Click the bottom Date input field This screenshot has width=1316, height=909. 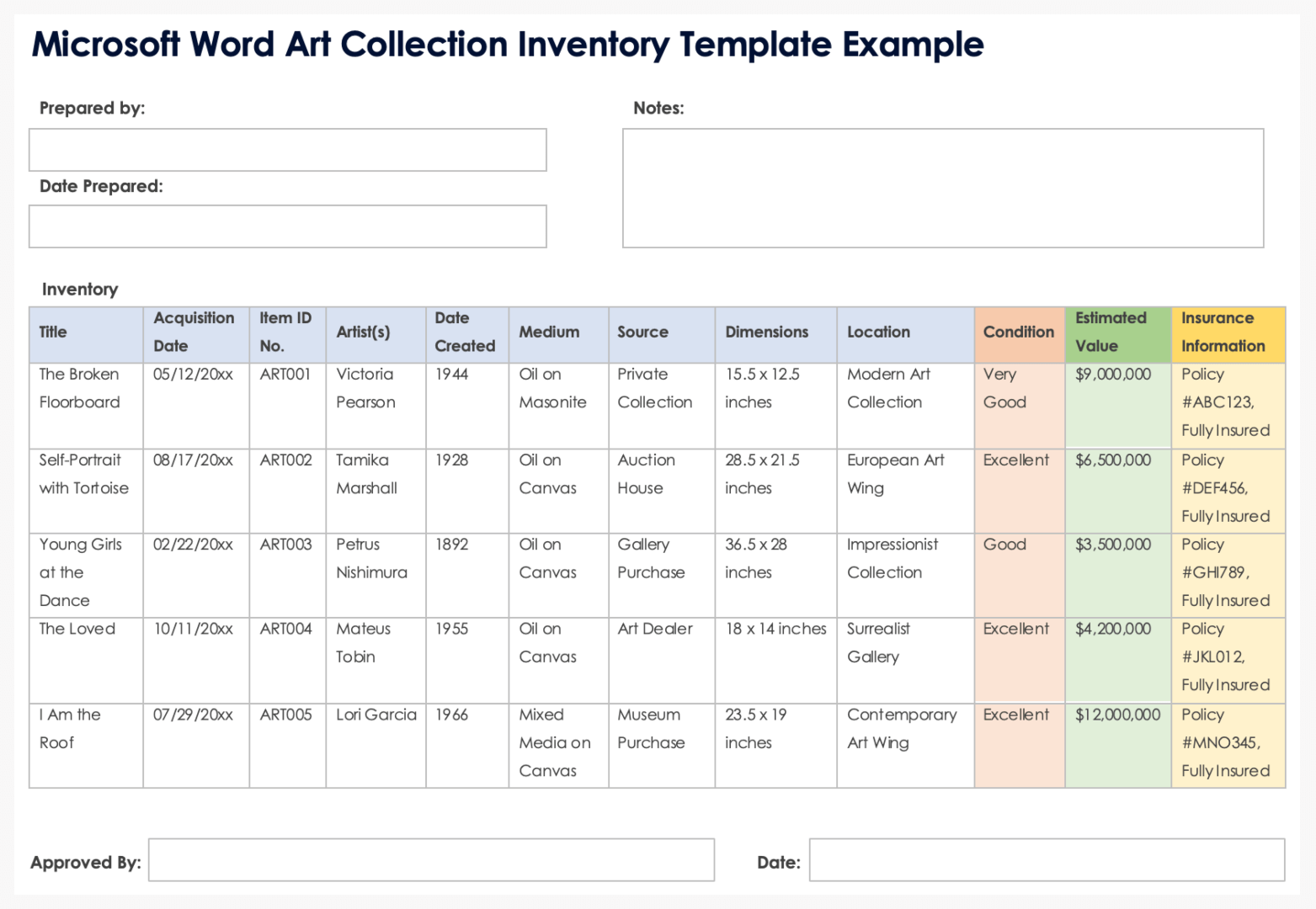[x=1046, y=859]
